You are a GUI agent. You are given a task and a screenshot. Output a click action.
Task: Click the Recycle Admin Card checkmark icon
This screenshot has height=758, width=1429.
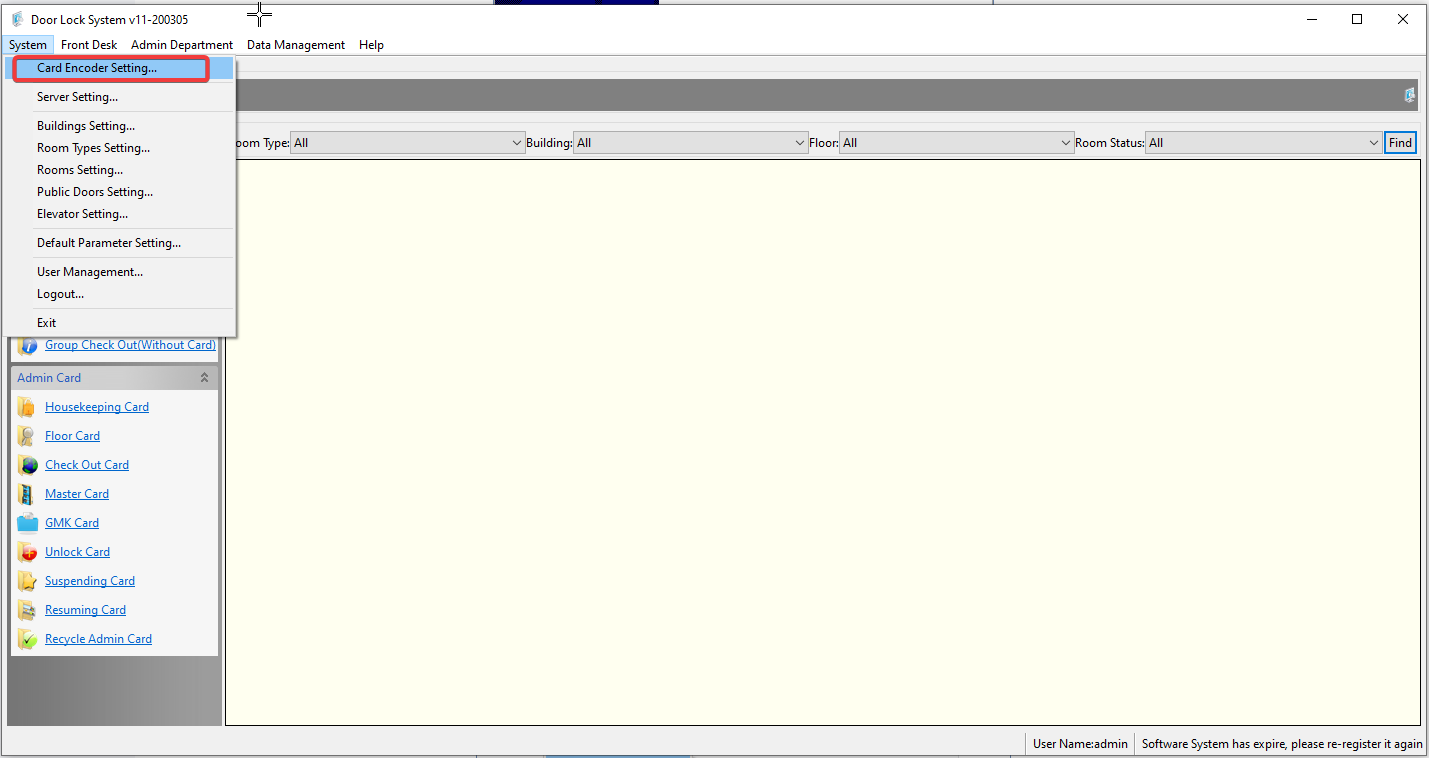coord(27,639)
